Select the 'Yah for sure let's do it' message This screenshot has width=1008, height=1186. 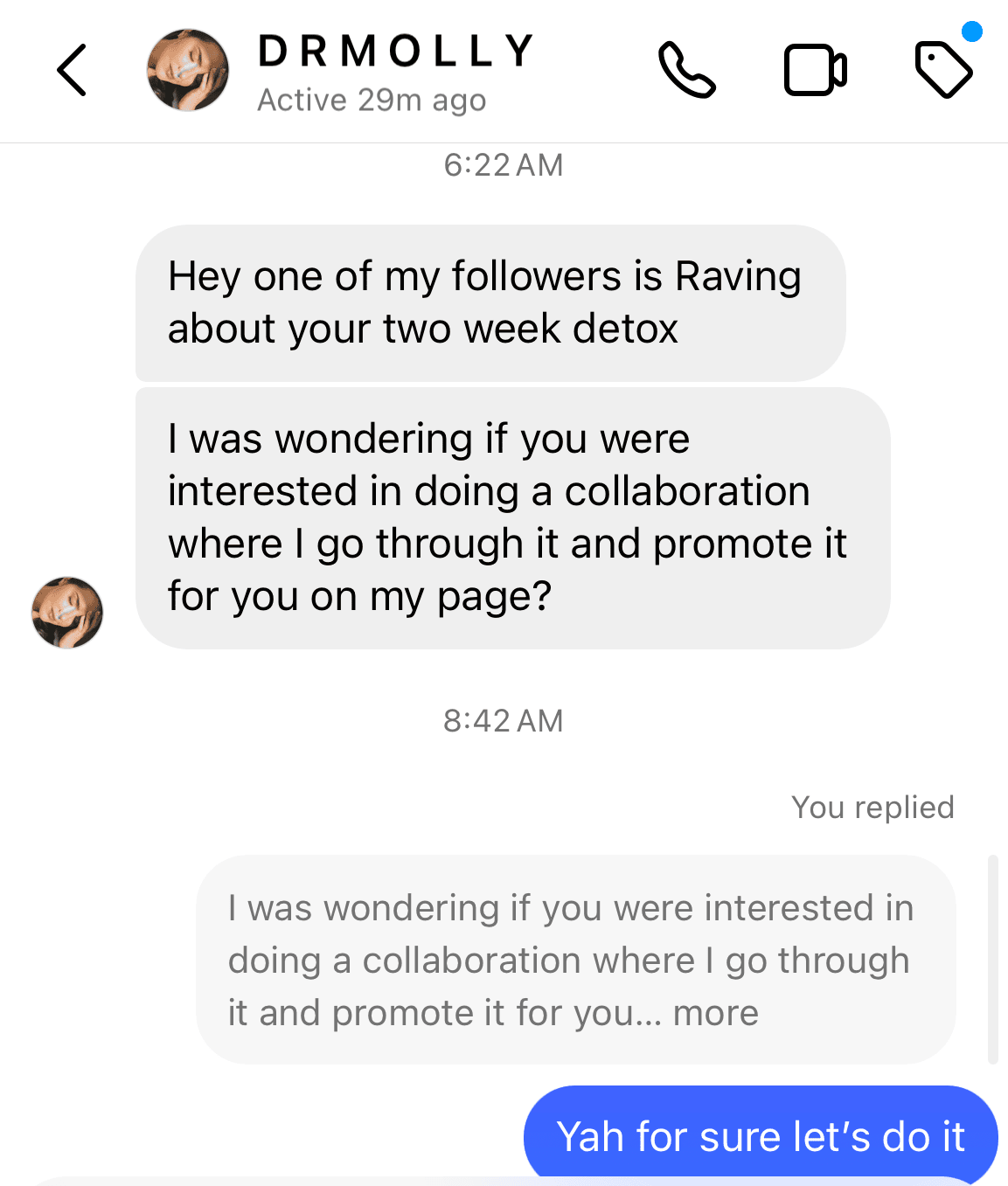point(761,1135)
